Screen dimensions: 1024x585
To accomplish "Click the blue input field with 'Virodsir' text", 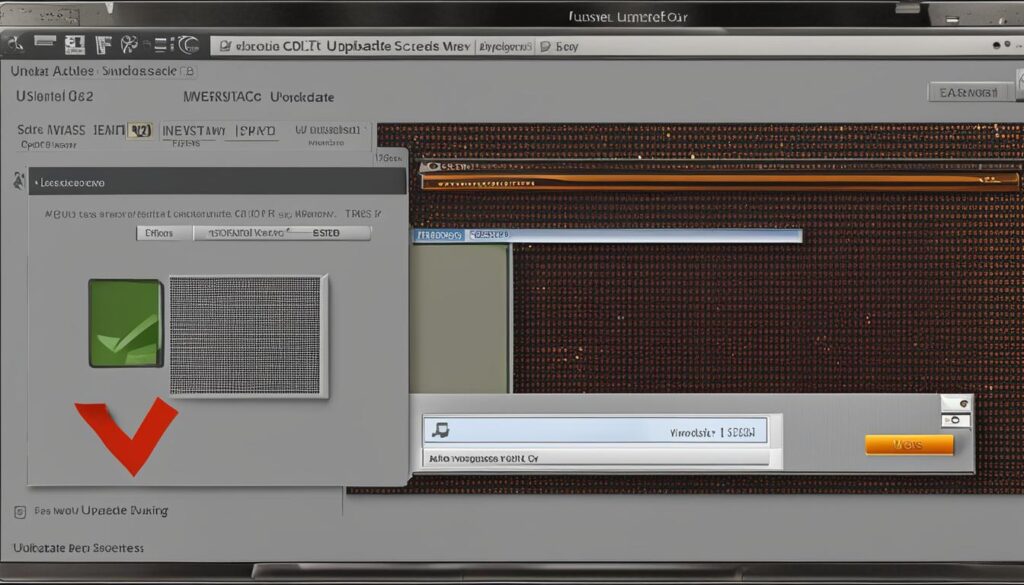I will pos(596,432).
